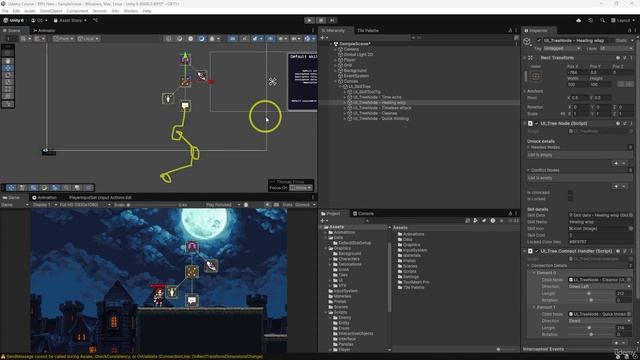The width and height of the screenshot is (640, 360).
Task: Open Element 0 Direction dropdown Down Left
Action: (600, 287)
